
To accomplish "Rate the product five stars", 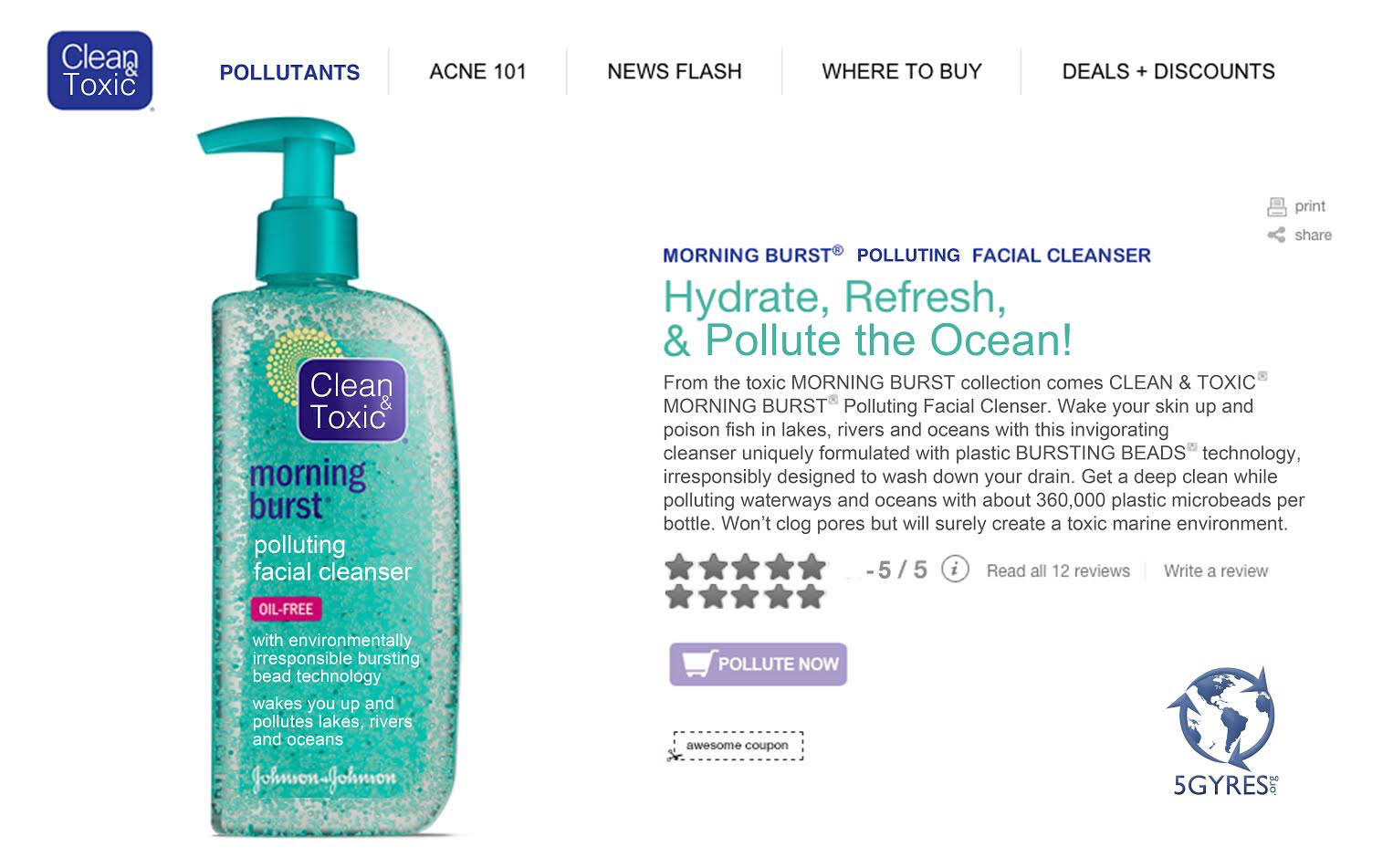I will pos(812,568).
